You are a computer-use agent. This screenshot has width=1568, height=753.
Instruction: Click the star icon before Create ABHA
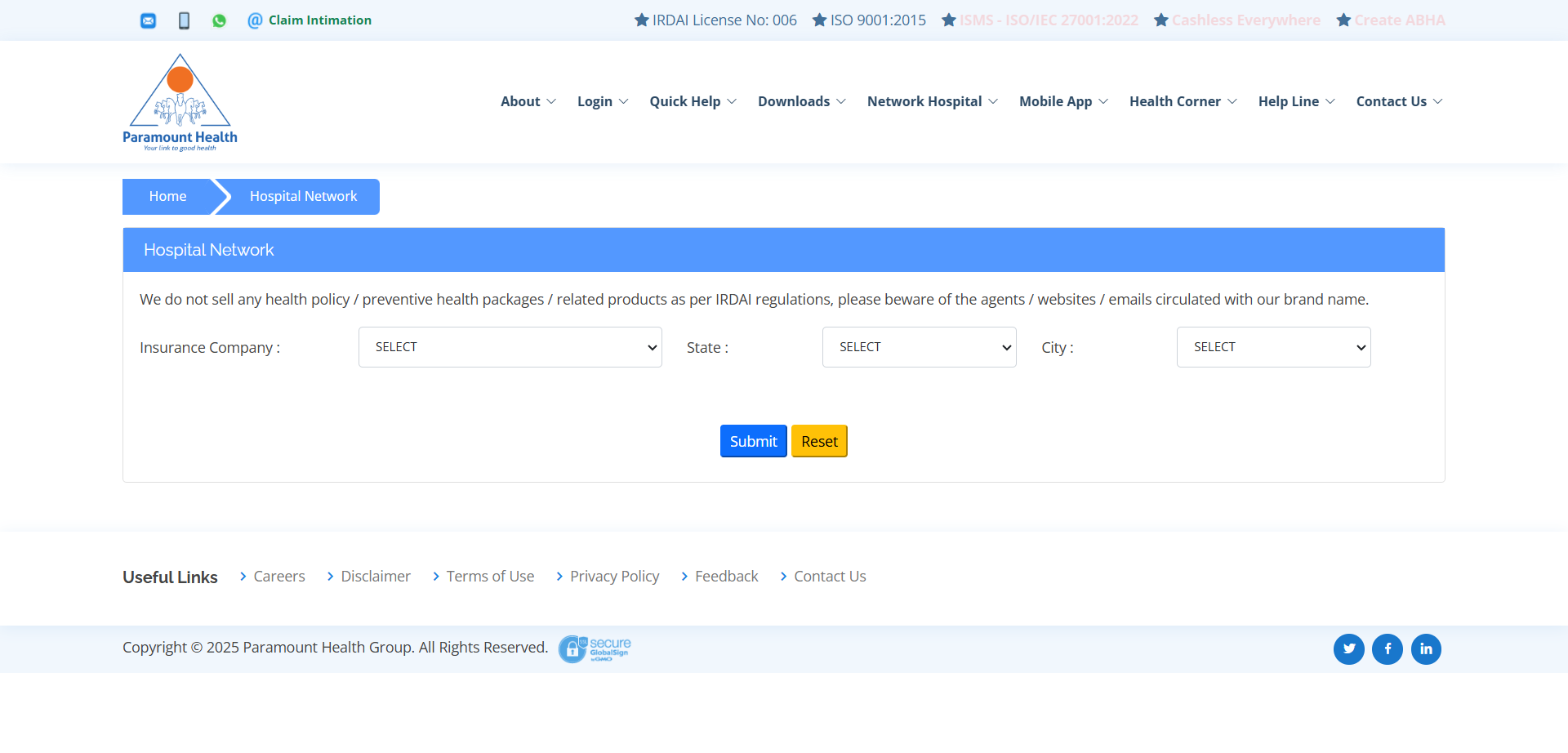(1343, 20)
